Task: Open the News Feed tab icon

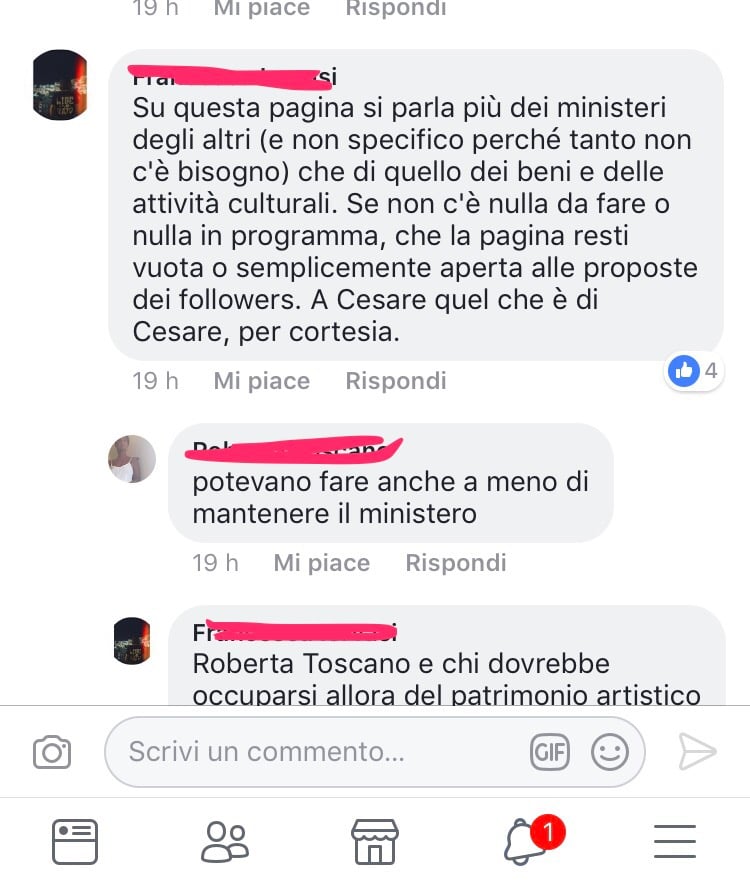Action: click(75, 842)
